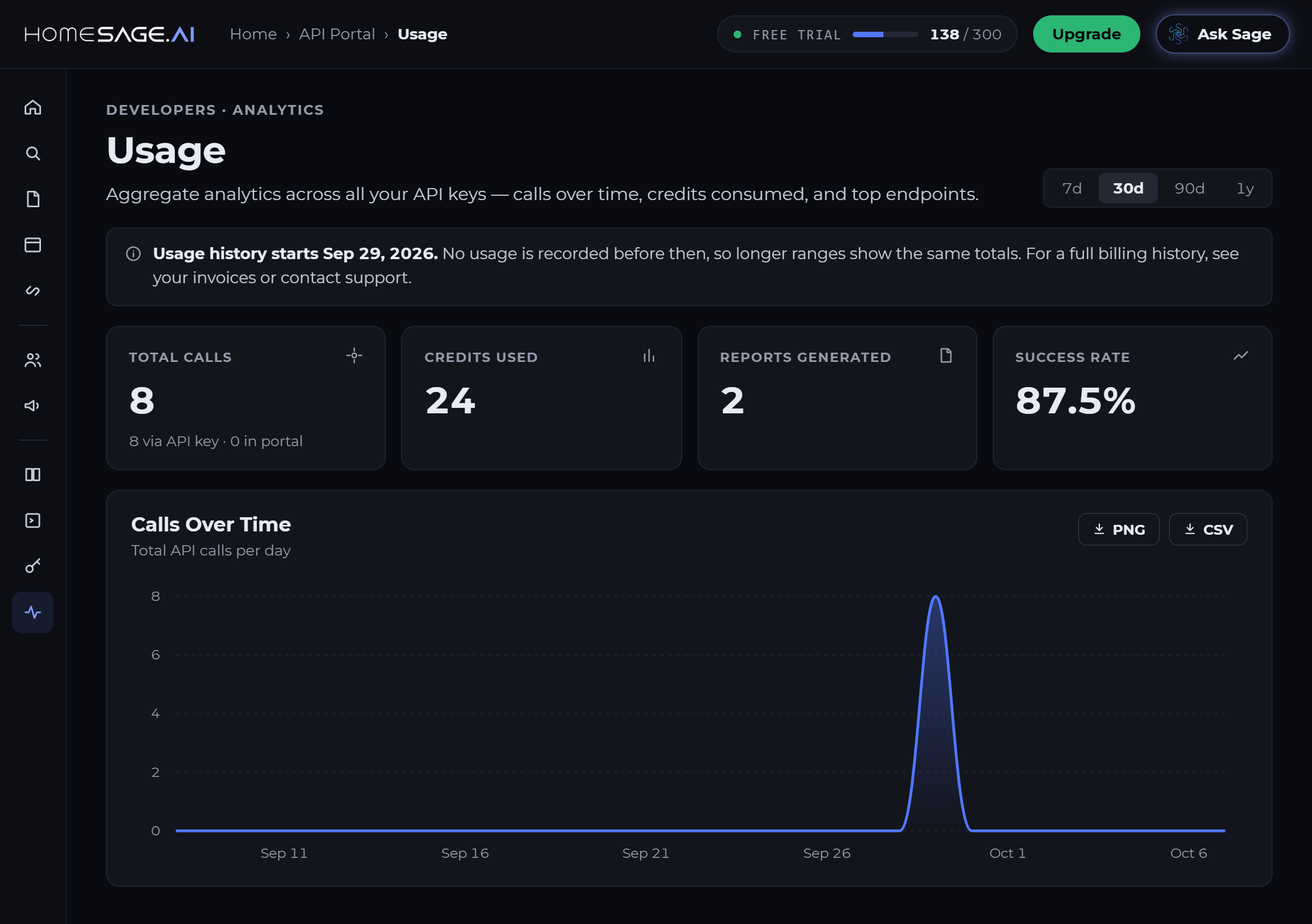Open the team users icon in sidebar

coord(33,360)
